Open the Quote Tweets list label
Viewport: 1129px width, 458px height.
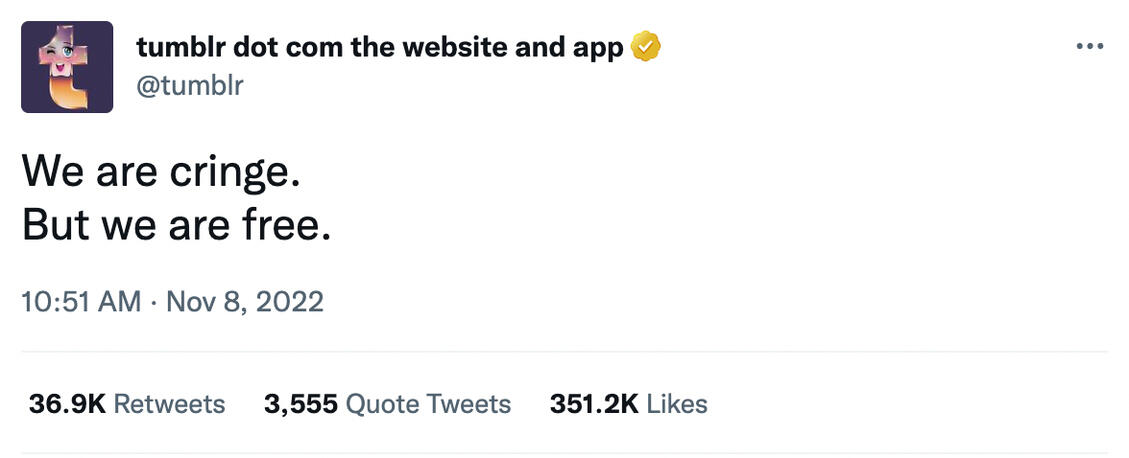(428, 404)
